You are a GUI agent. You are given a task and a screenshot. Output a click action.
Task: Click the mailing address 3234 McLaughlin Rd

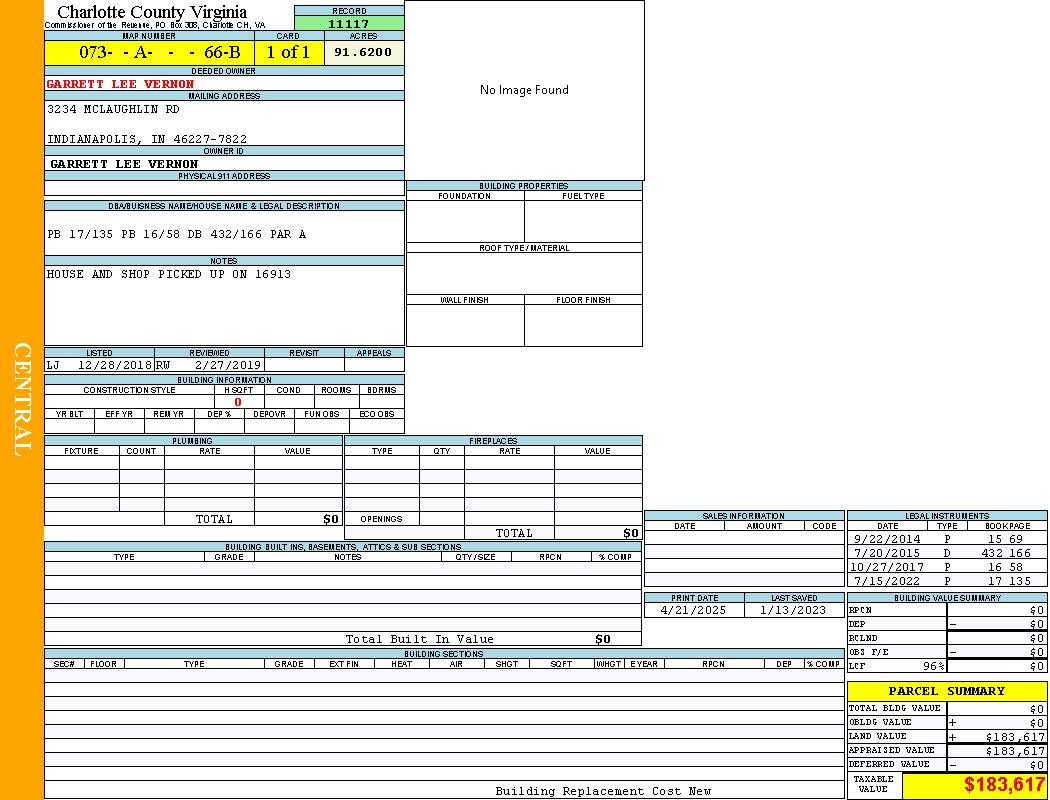click(113, 109)
